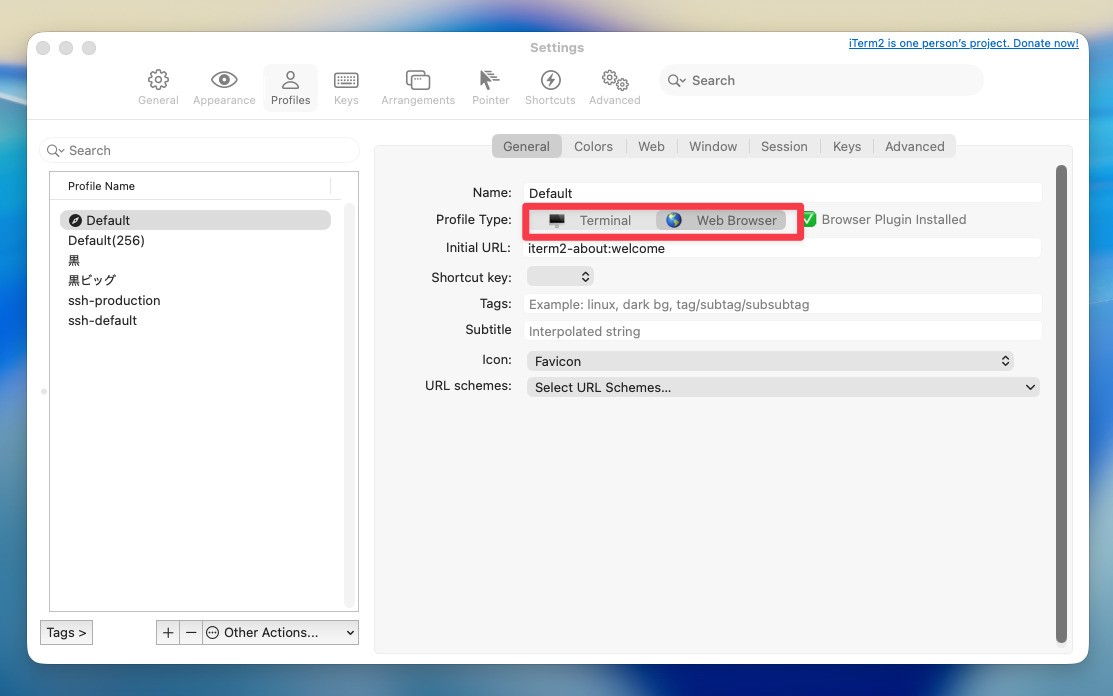Viewport: 1113px width, 696px height.
Task: Switch to the Window tab
Action: pyautogui.click(x=713, y=146)
